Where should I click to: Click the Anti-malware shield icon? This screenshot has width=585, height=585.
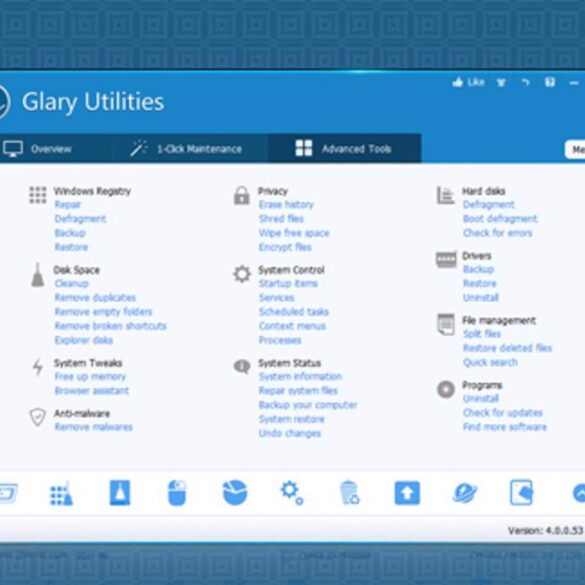click(38, 417)
